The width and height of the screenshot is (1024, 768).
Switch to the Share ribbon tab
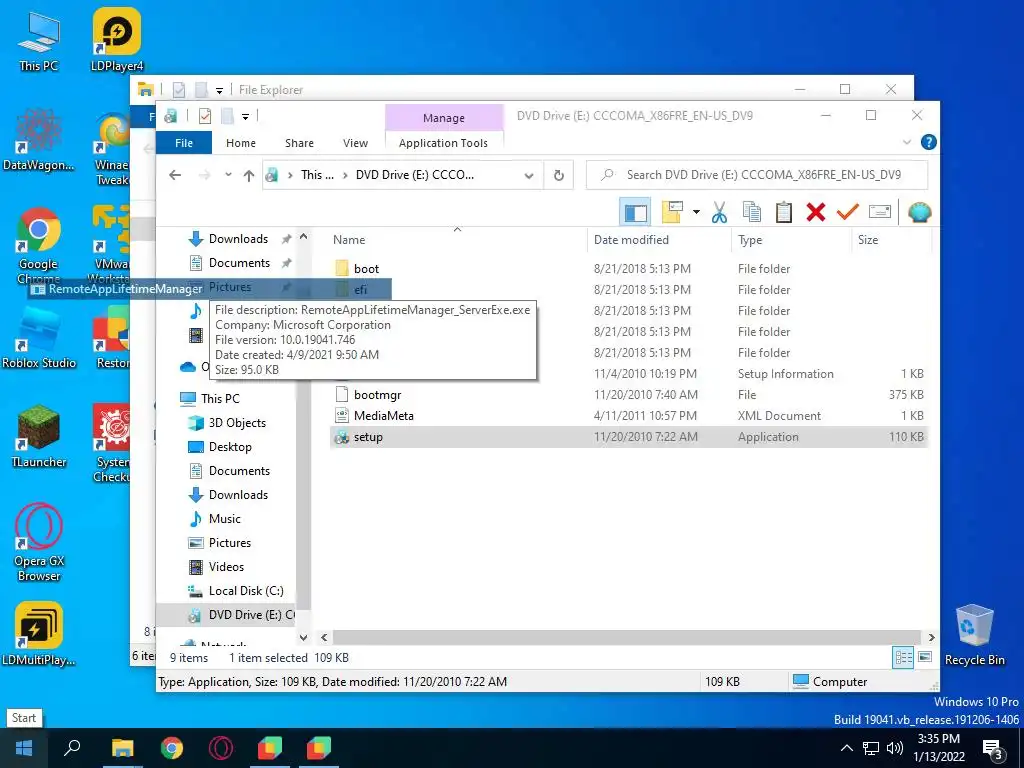click(299, 143)
